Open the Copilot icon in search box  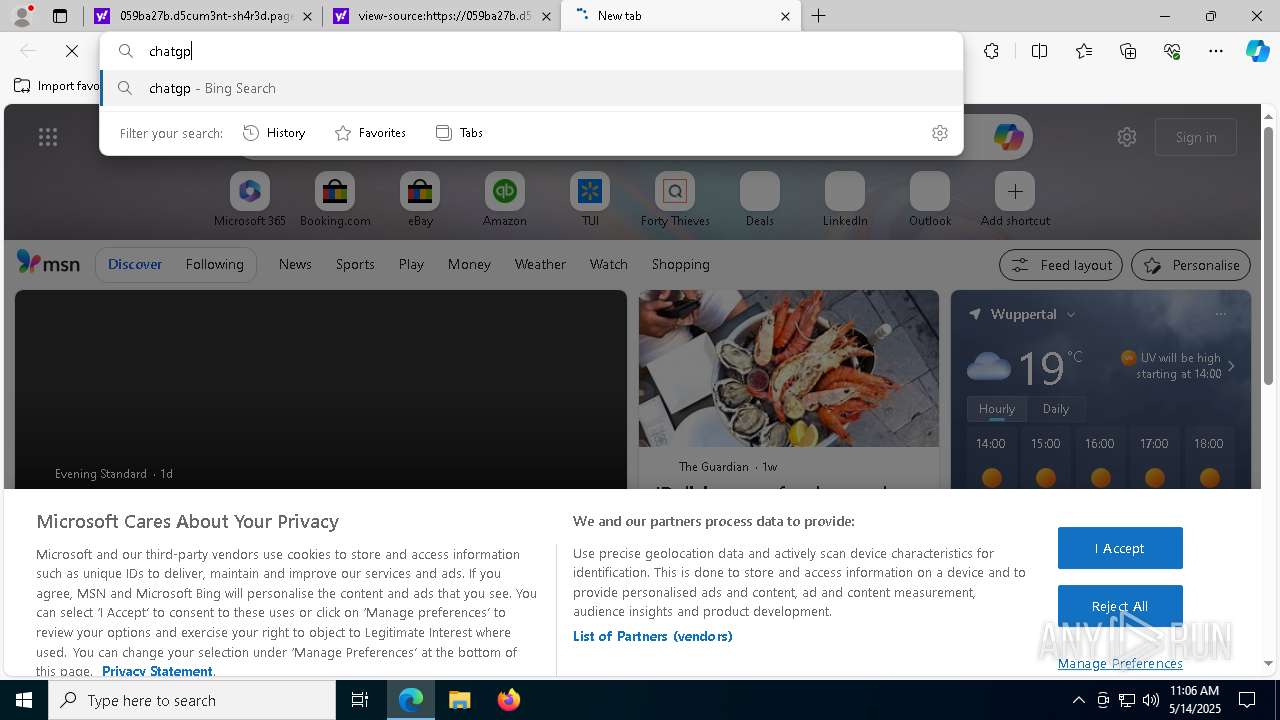click(x=1008, y=137)
